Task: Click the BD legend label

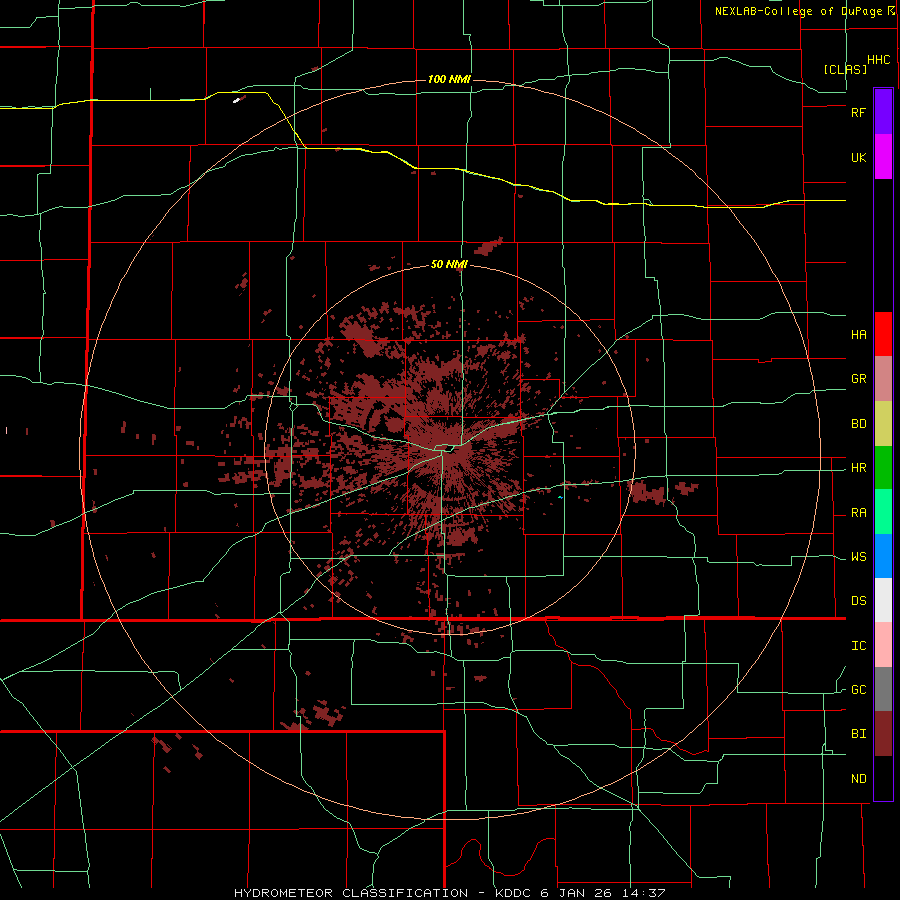Action: tap(859, 424)
